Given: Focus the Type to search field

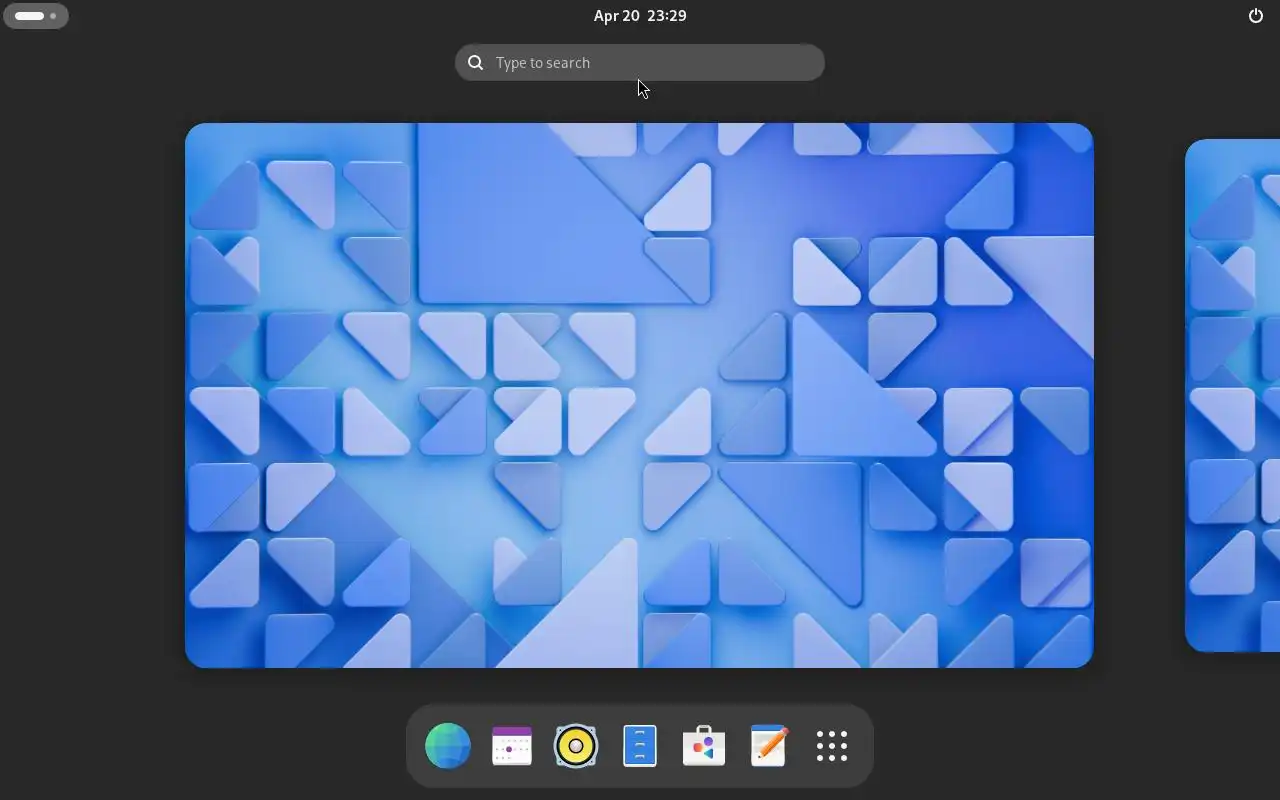Looking at the screenshot, I should point(640,63).
